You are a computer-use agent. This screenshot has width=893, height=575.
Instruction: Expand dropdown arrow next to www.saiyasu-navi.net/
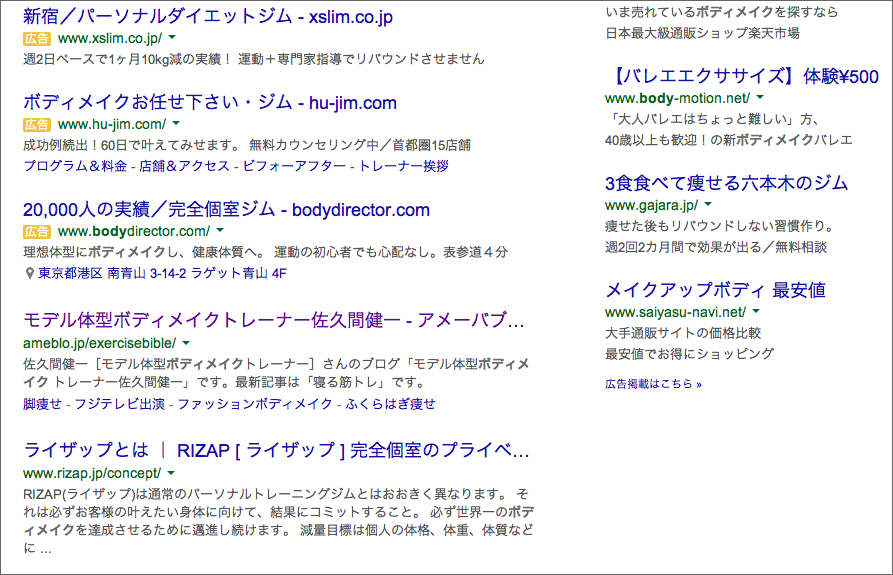click(x=756, y=311)
